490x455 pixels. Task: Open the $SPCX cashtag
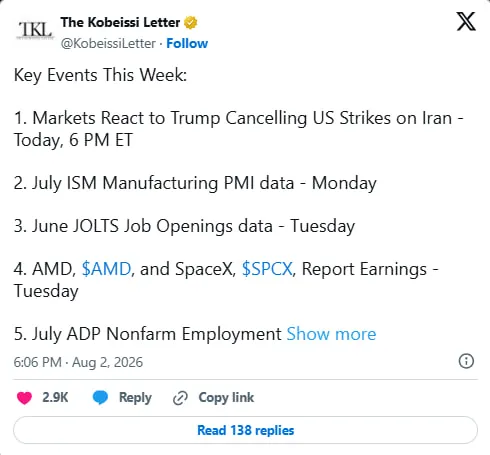(267, 269)
